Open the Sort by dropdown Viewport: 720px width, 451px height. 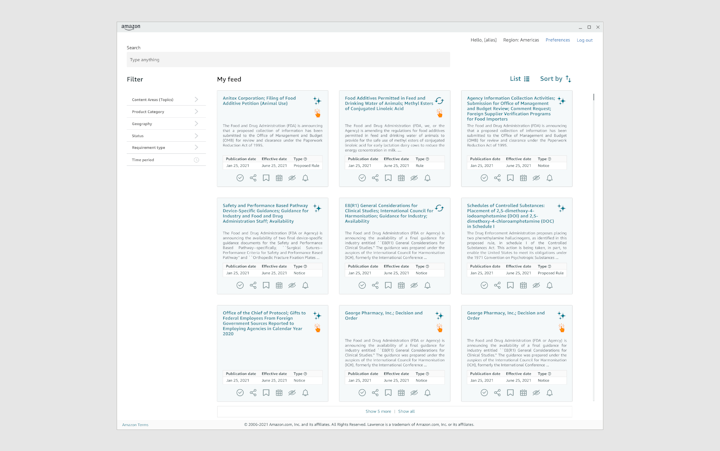pos(555,79)
